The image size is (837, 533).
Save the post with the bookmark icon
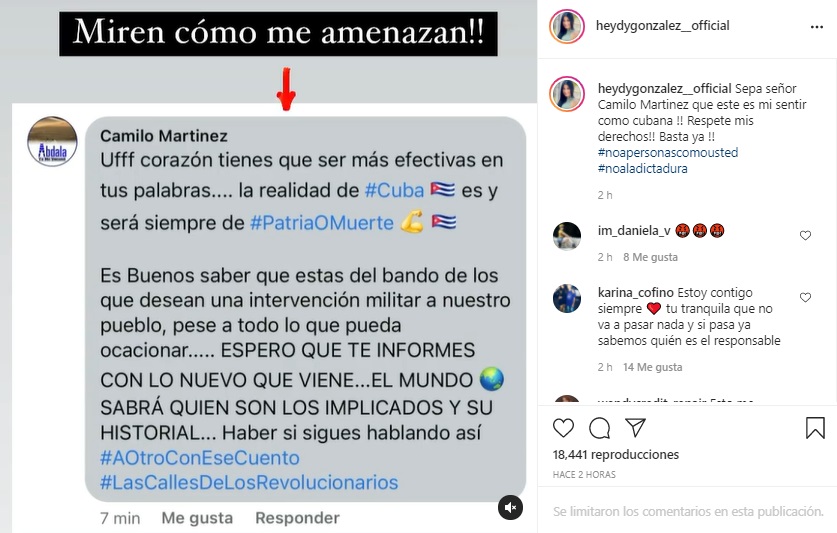pos(815,428)
